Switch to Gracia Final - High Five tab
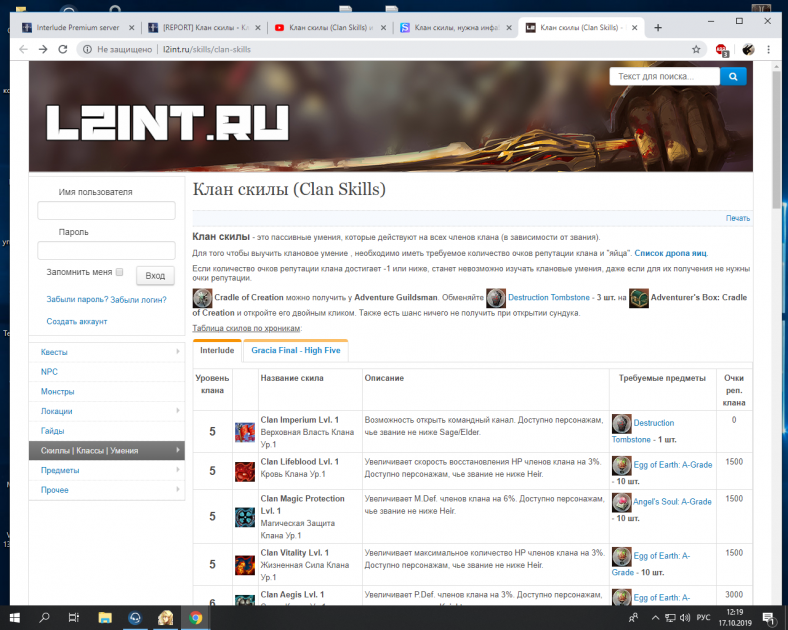 [295, 351]
